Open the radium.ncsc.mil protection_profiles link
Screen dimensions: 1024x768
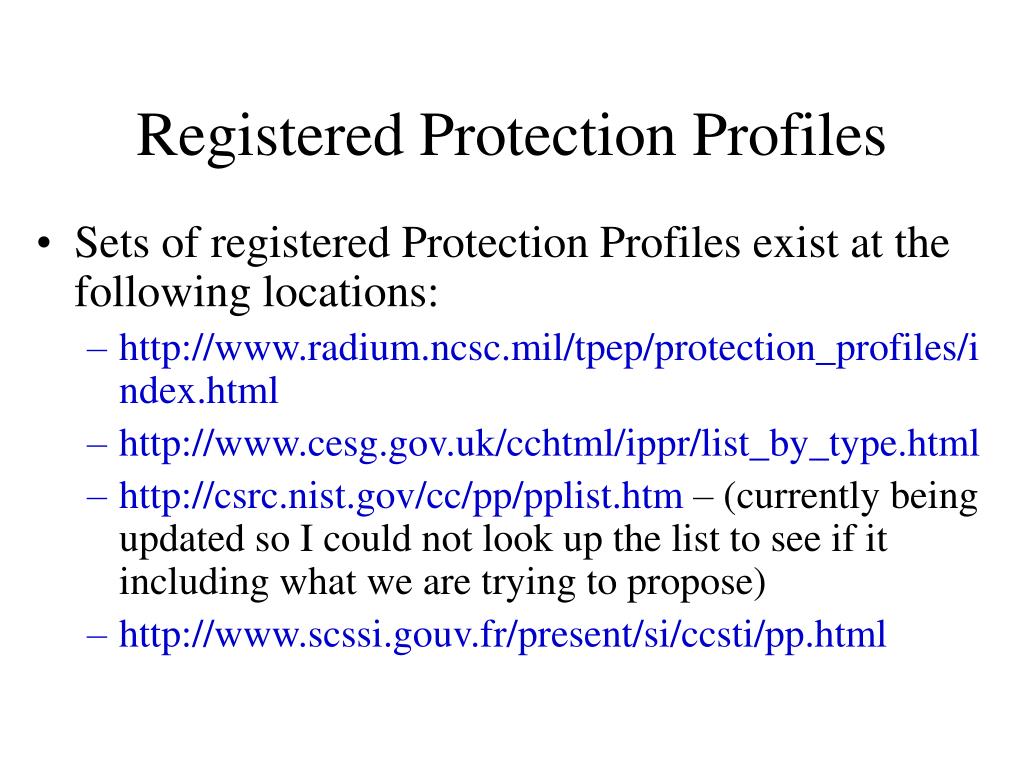[x=549, y=348]
